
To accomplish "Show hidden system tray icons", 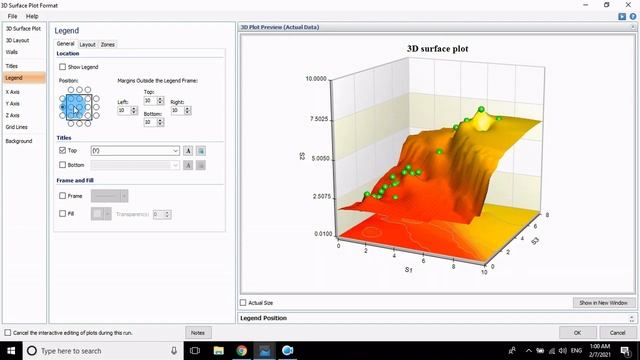I will [529, 351].
